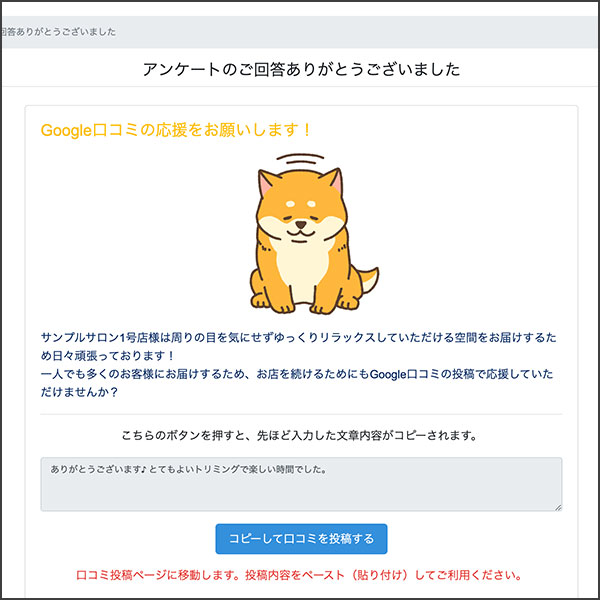This screenshot has height=600, width=600.
Task: Click the サンプルサロン1号店 paragraph text
Action: tap(200, 337)
